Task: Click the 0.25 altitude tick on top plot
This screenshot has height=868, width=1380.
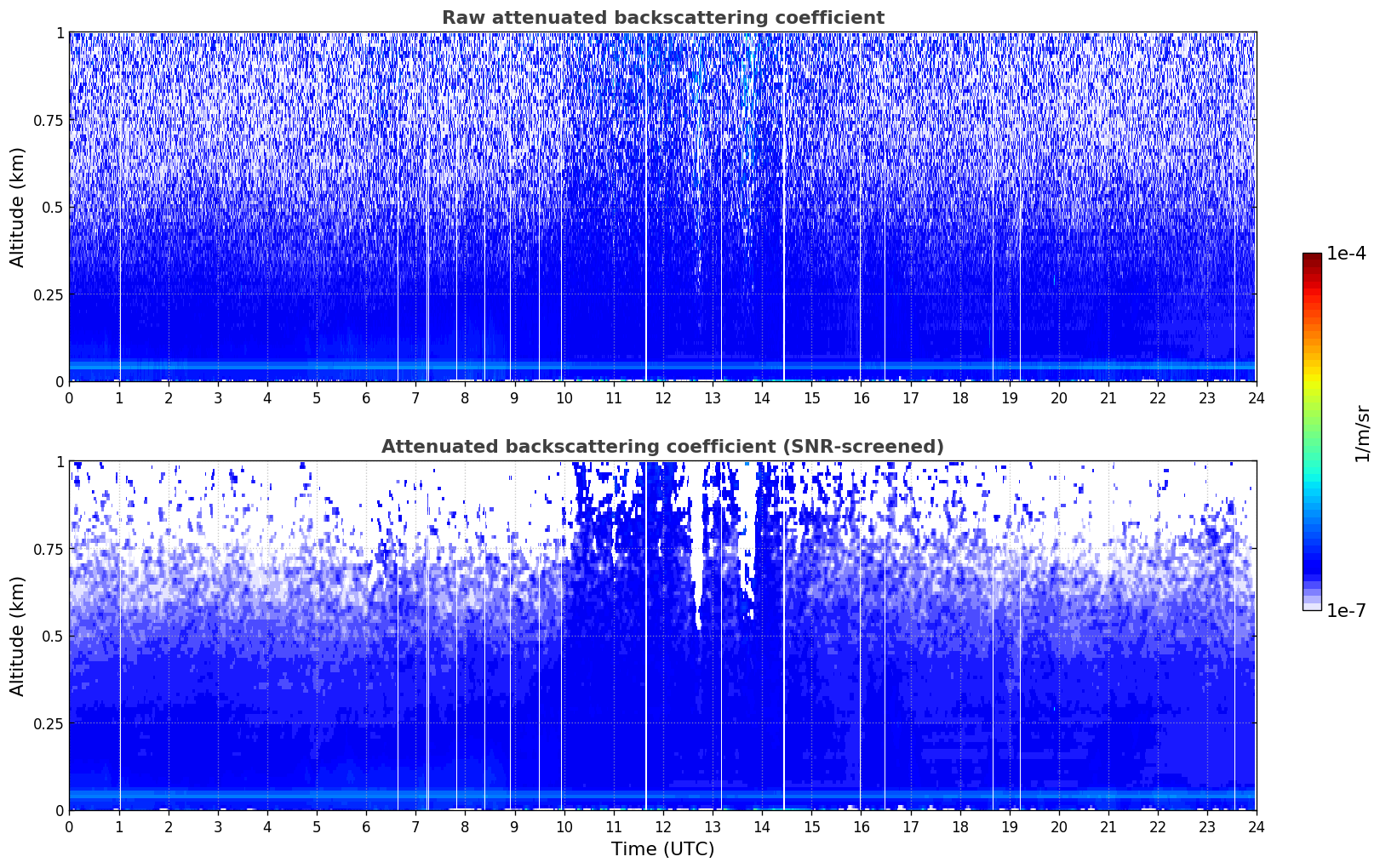Action: [49, 294]
